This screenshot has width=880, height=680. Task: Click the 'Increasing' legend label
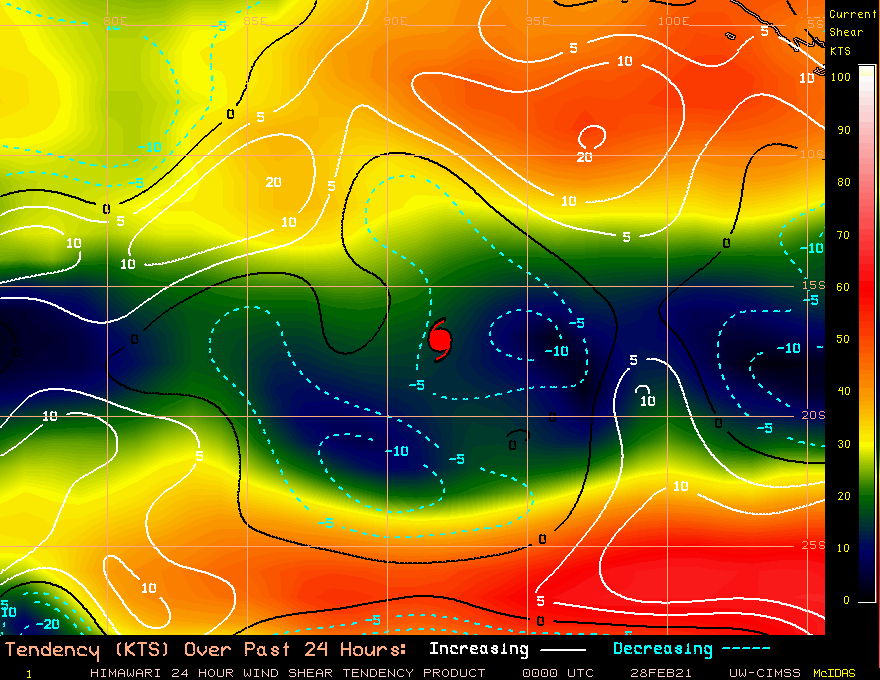(x=479, y=649)
